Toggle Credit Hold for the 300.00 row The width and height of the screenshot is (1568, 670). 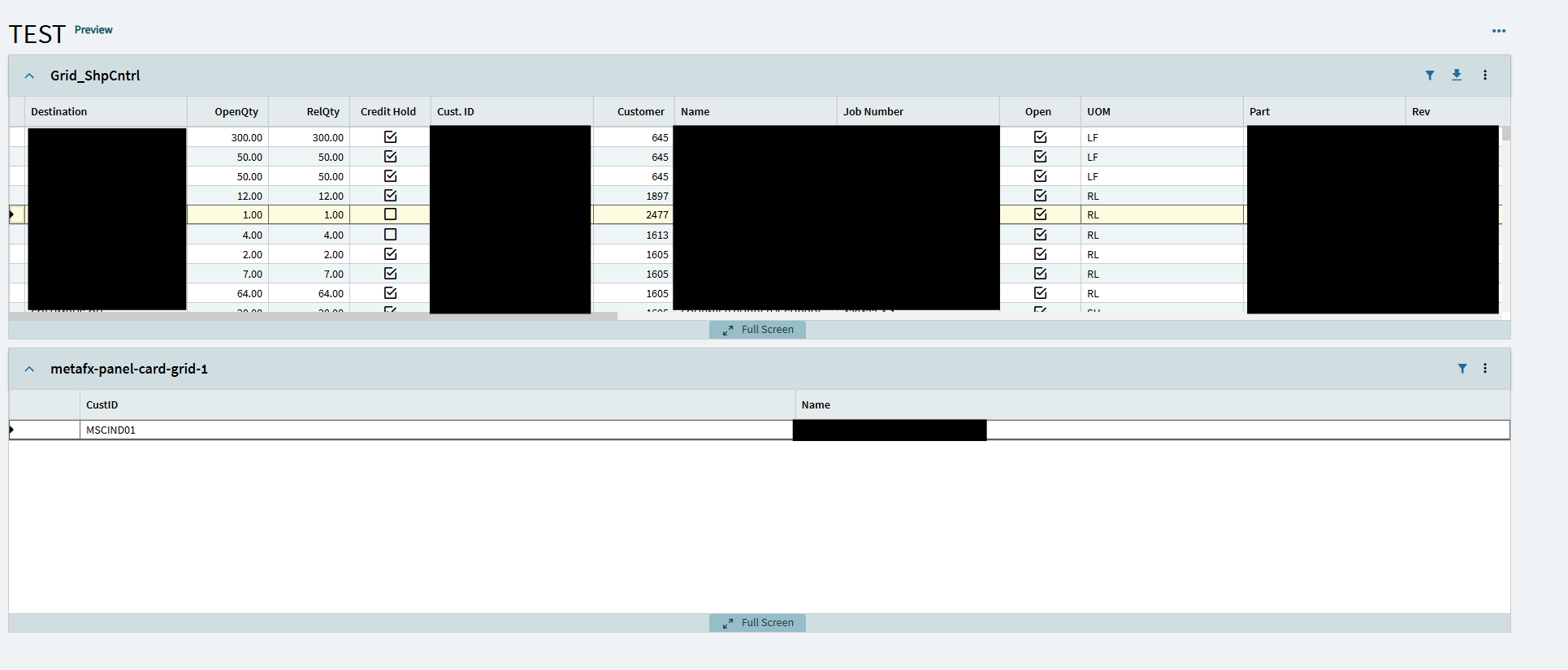pos(391,137)
